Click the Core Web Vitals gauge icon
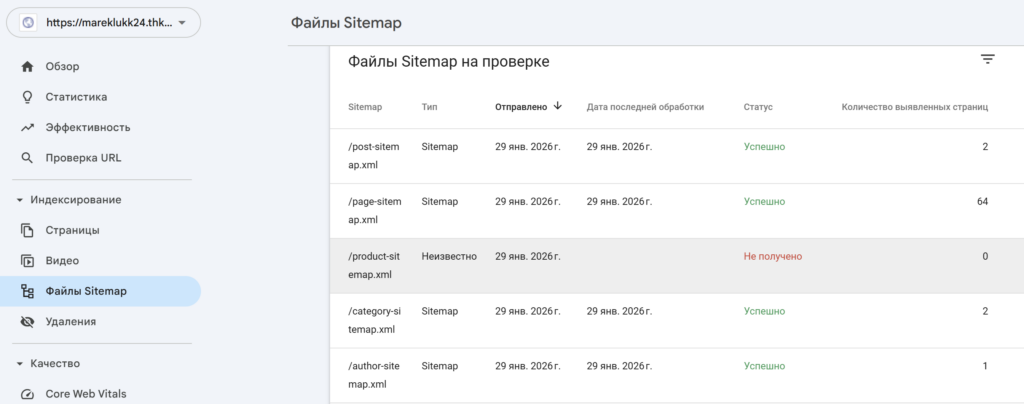This screenshot has width=1024, height=404. coord(28,394)
